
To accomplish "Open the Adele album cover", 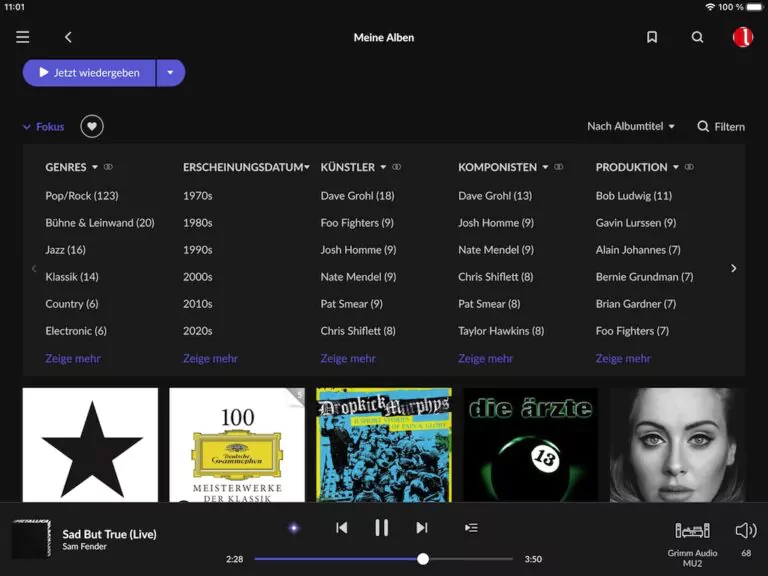I will [x=677, y=445].
